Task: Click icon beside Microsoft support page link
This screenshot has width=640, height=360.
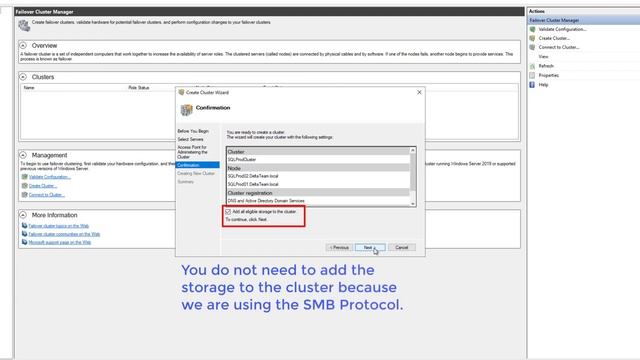Action: coord(24,242)
